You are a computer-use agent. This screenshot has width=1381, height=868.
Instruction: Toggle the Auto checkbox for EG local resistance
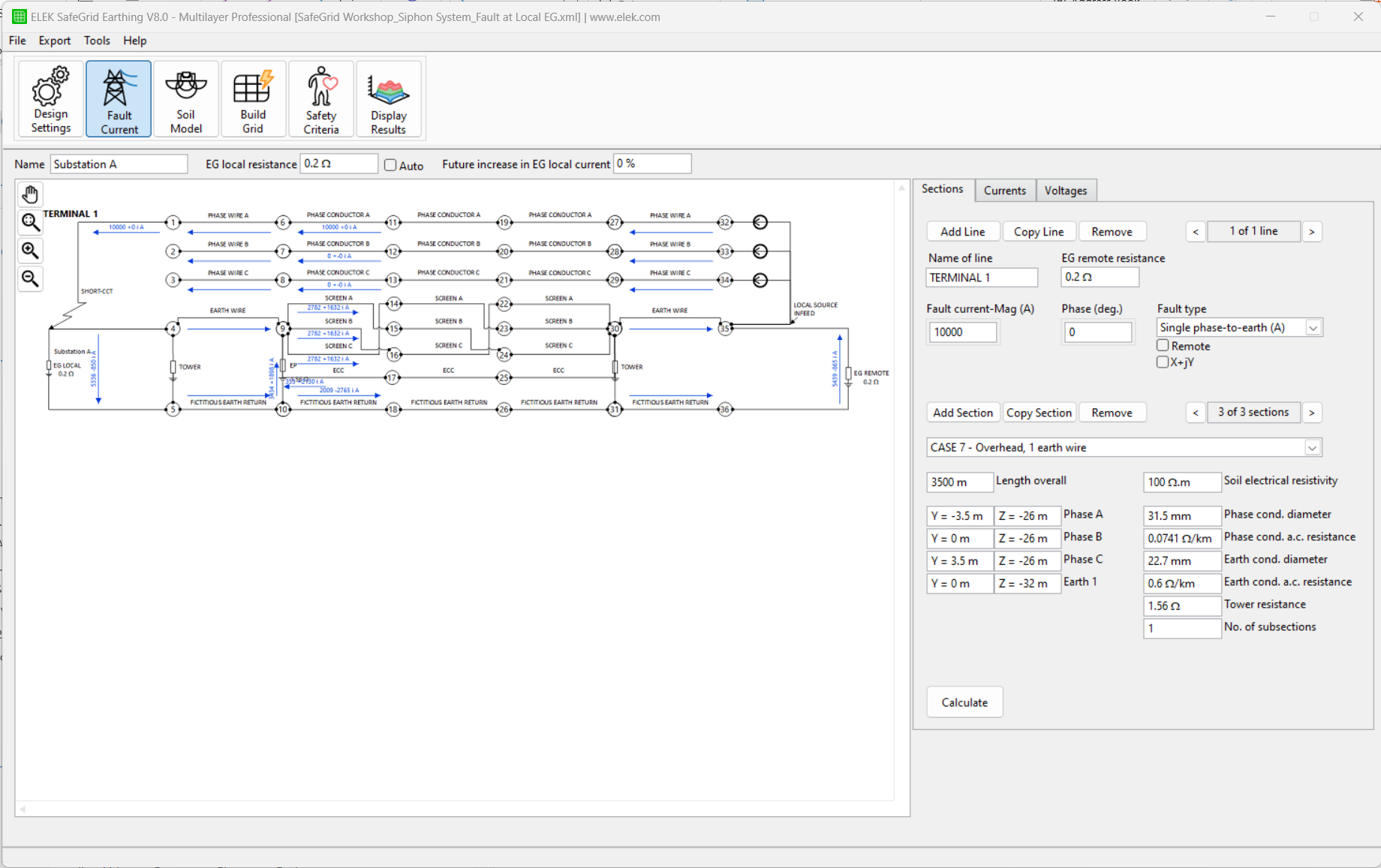390,165
